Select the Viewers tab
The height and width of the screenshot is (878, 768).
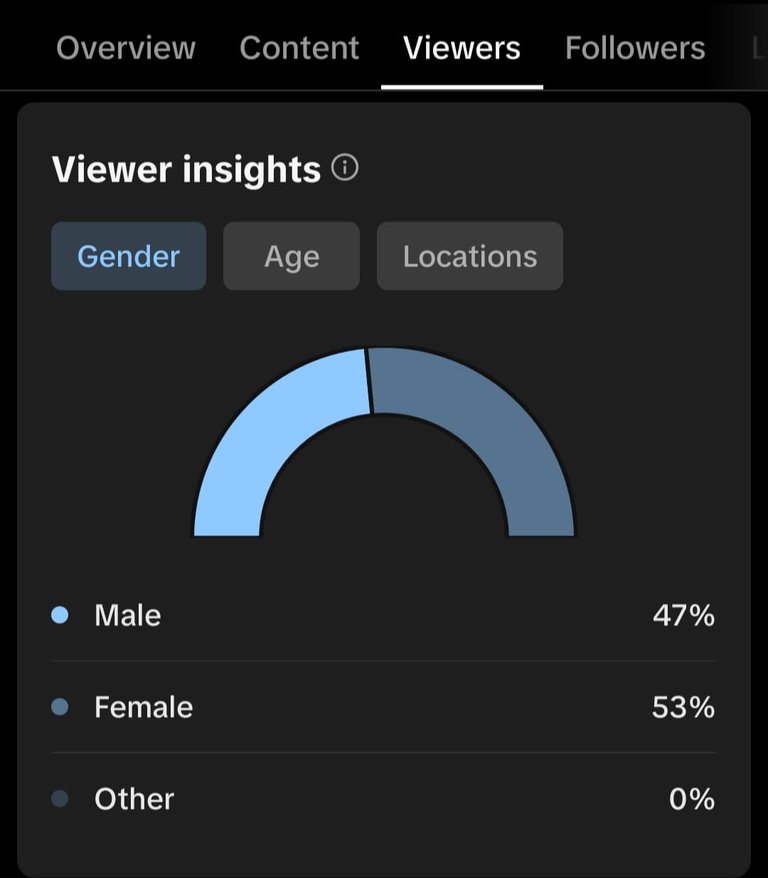point(462,48)
